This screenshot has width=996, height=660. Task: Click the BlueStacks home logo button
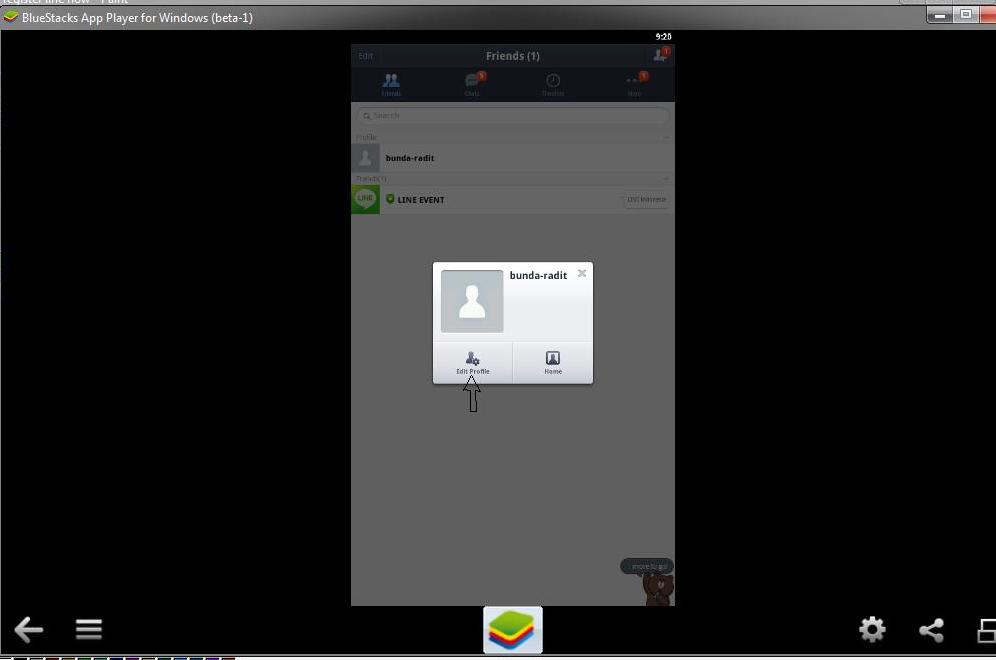coord(513,630)
